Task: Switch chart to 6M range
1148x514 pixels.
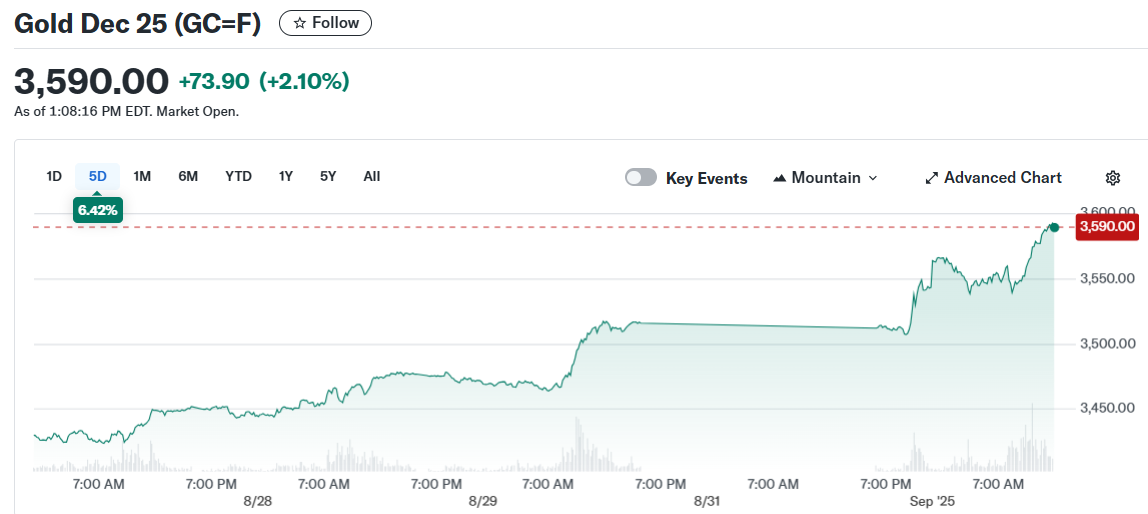Action: pos(188,176)
